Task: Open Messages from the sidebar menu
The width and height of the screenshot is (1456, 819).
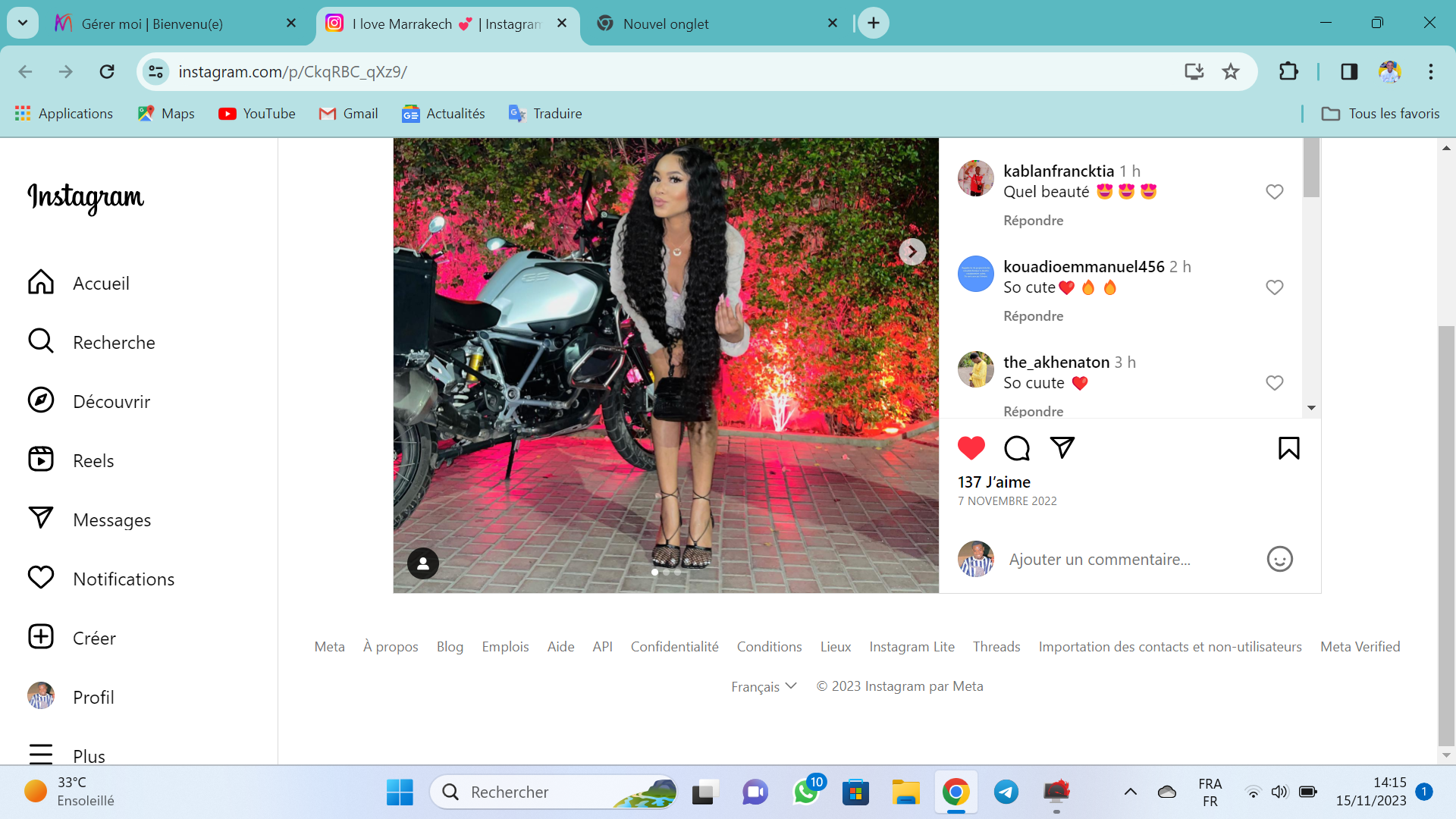Action: 111,519
